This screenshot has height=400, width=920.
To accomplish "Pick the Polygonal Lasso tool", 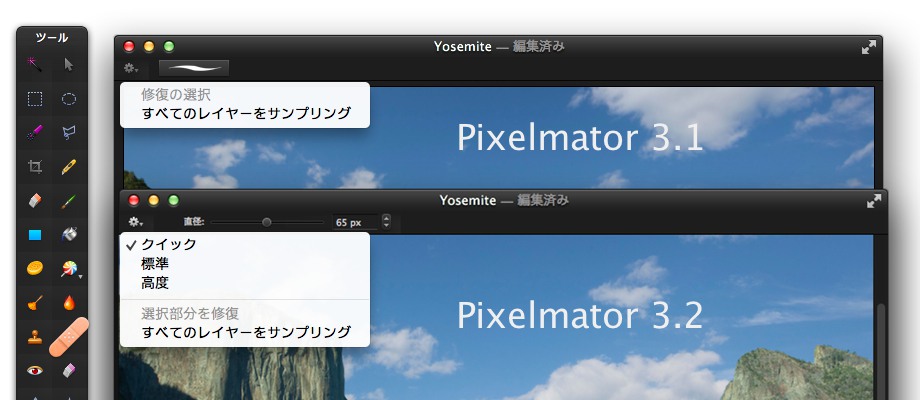I will coord(69,133).
